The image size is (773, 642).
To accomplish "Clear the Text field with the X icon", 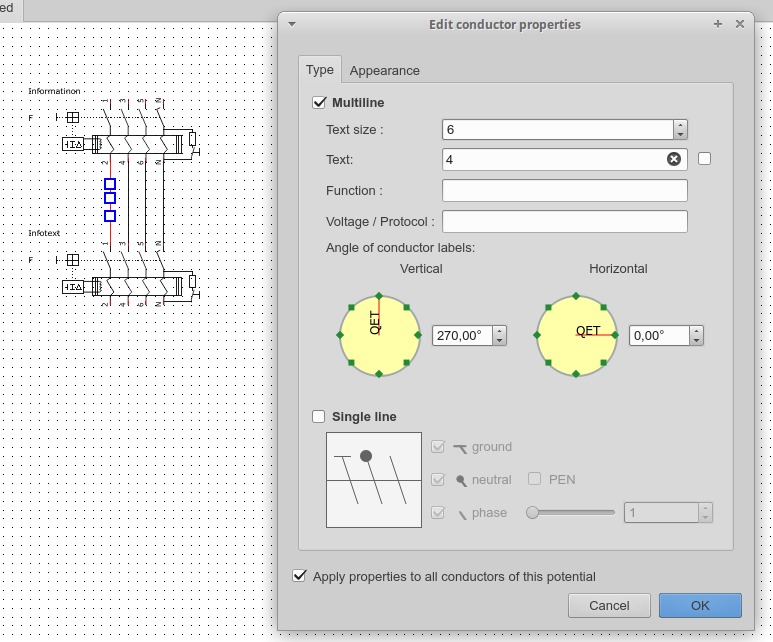I will [673, 159].
